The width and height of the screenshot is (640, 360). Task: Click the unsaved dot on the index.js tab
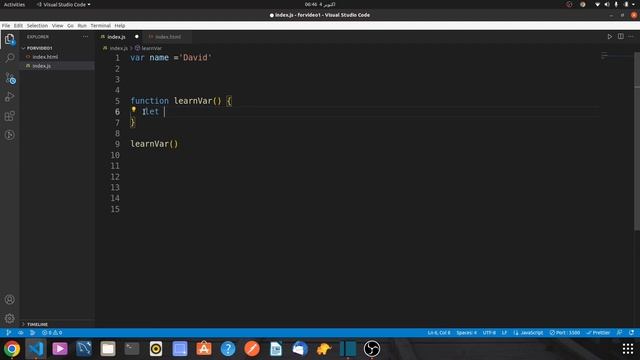(x=137, y=37)
